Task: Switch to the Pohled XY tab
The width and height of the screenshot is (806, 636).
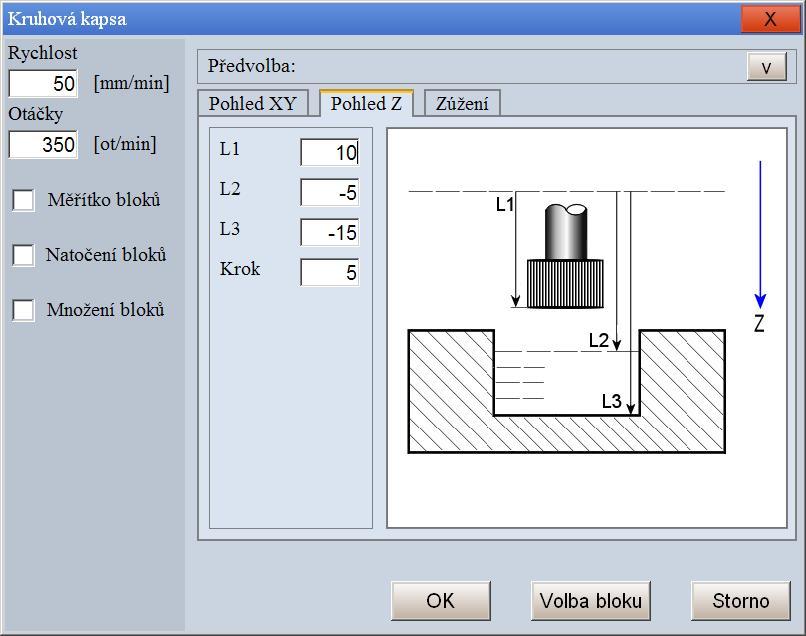Action: click(253, 103)
